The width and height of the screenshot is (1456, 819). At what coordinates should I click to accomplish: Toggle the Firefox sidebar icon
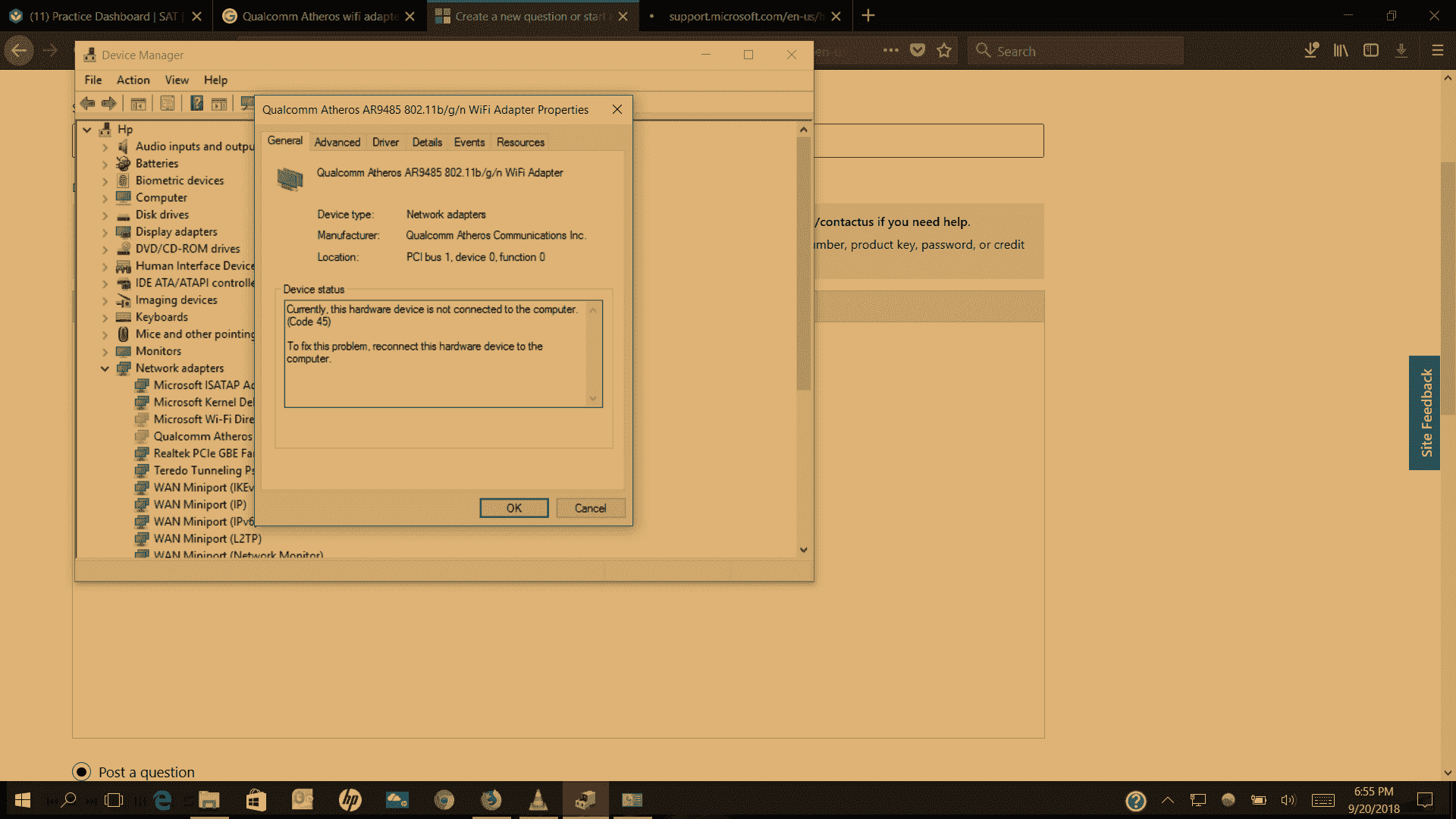click(1371, 50)
